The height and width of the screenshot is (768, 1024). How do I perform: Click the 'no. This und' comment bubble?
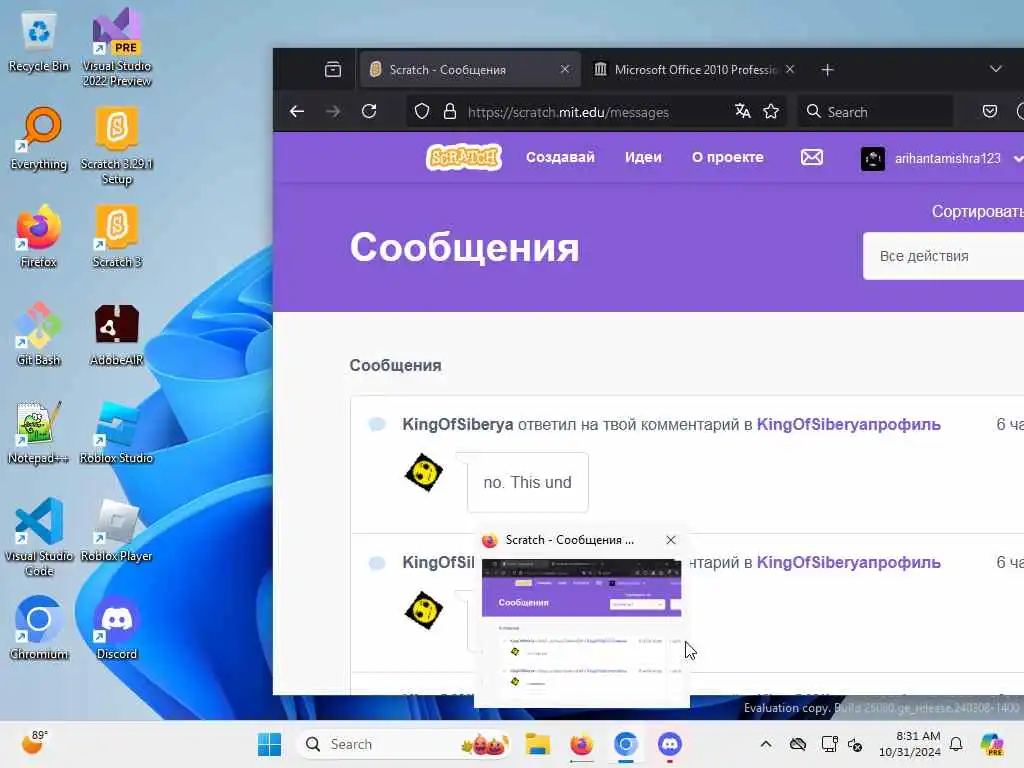click(x=528, y=482)
